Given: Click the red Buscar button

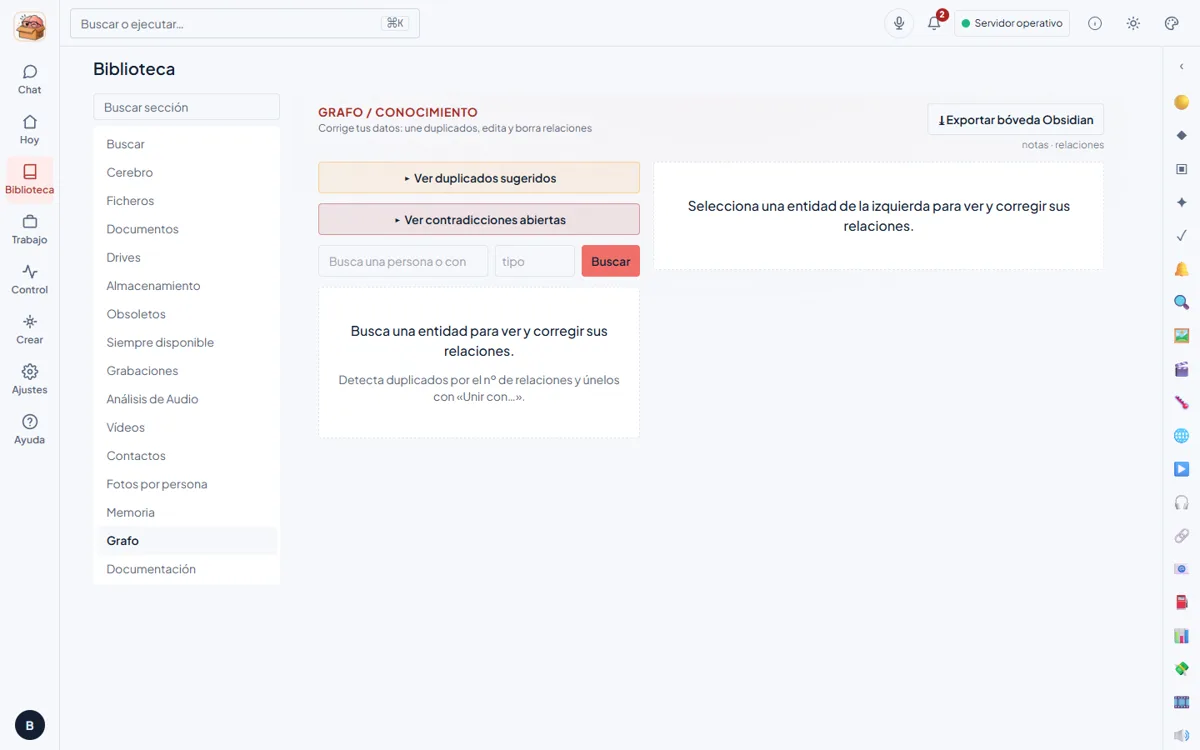Looking at the screenshot, I should [x=611, y=261].
